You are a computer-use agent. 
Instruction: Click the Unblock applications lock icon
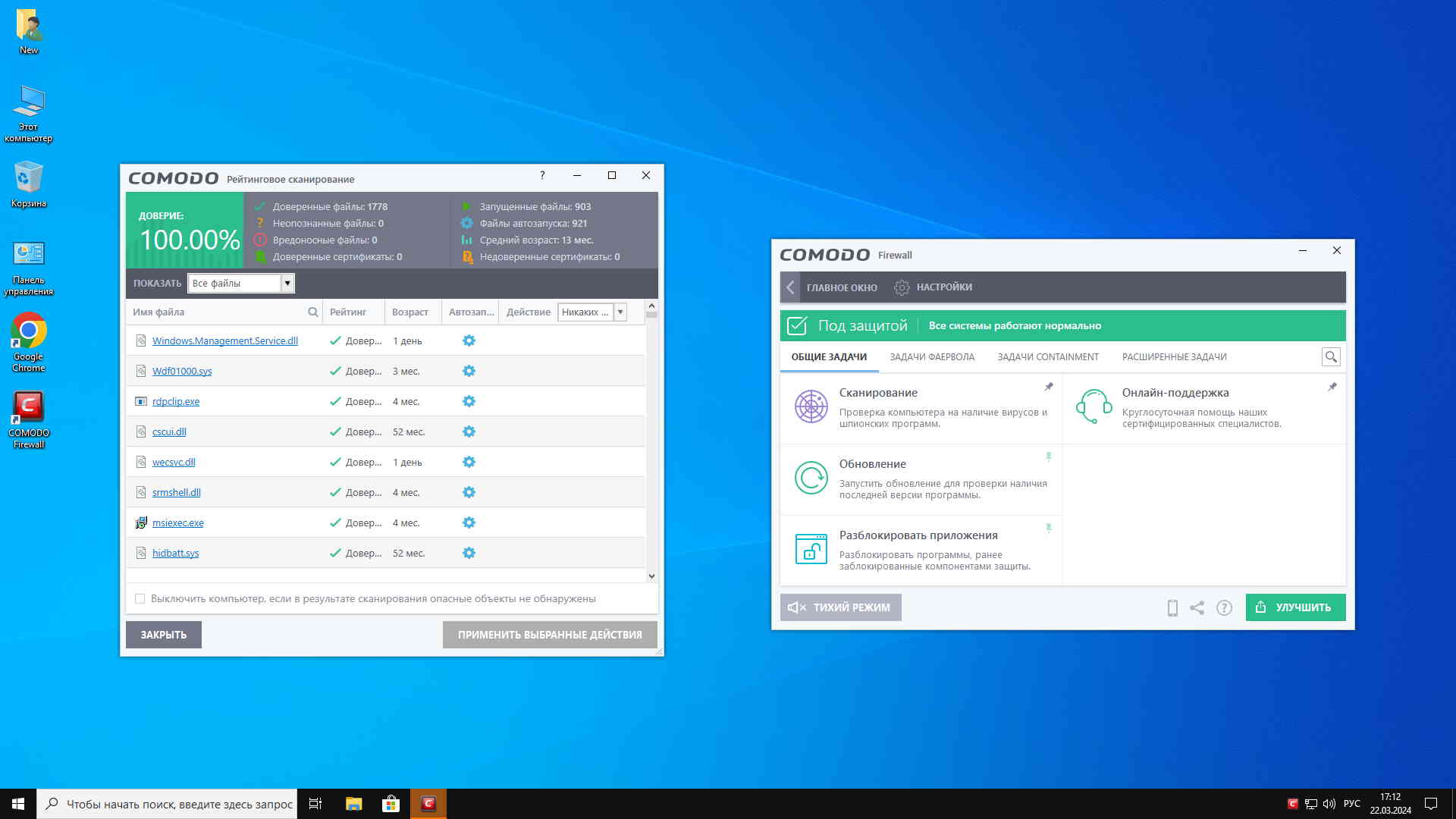pyautogui.click(x=811, y=549)
